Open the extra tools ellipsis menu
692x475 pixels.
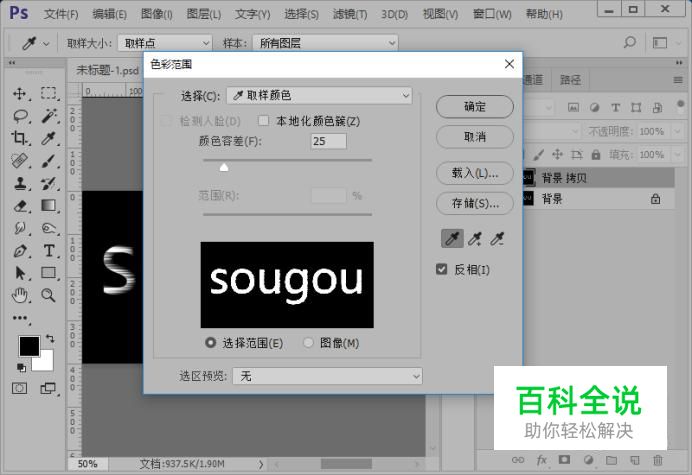tap(20, 318)
